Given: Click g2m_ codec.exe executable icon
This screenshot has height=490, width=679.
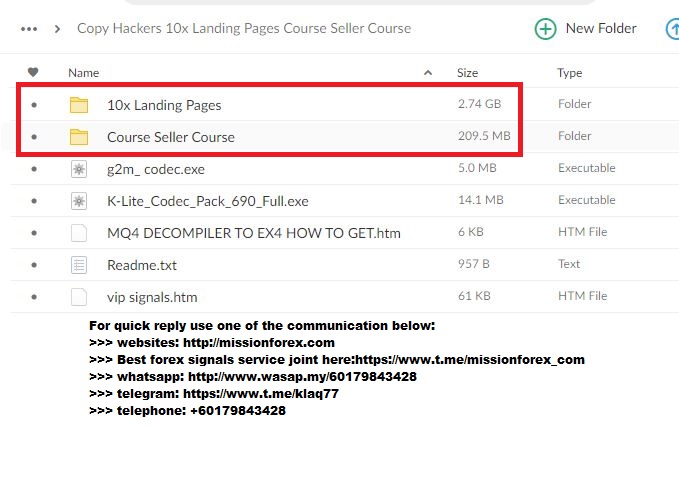Looking at the screenshot, I should coord(79,169).
